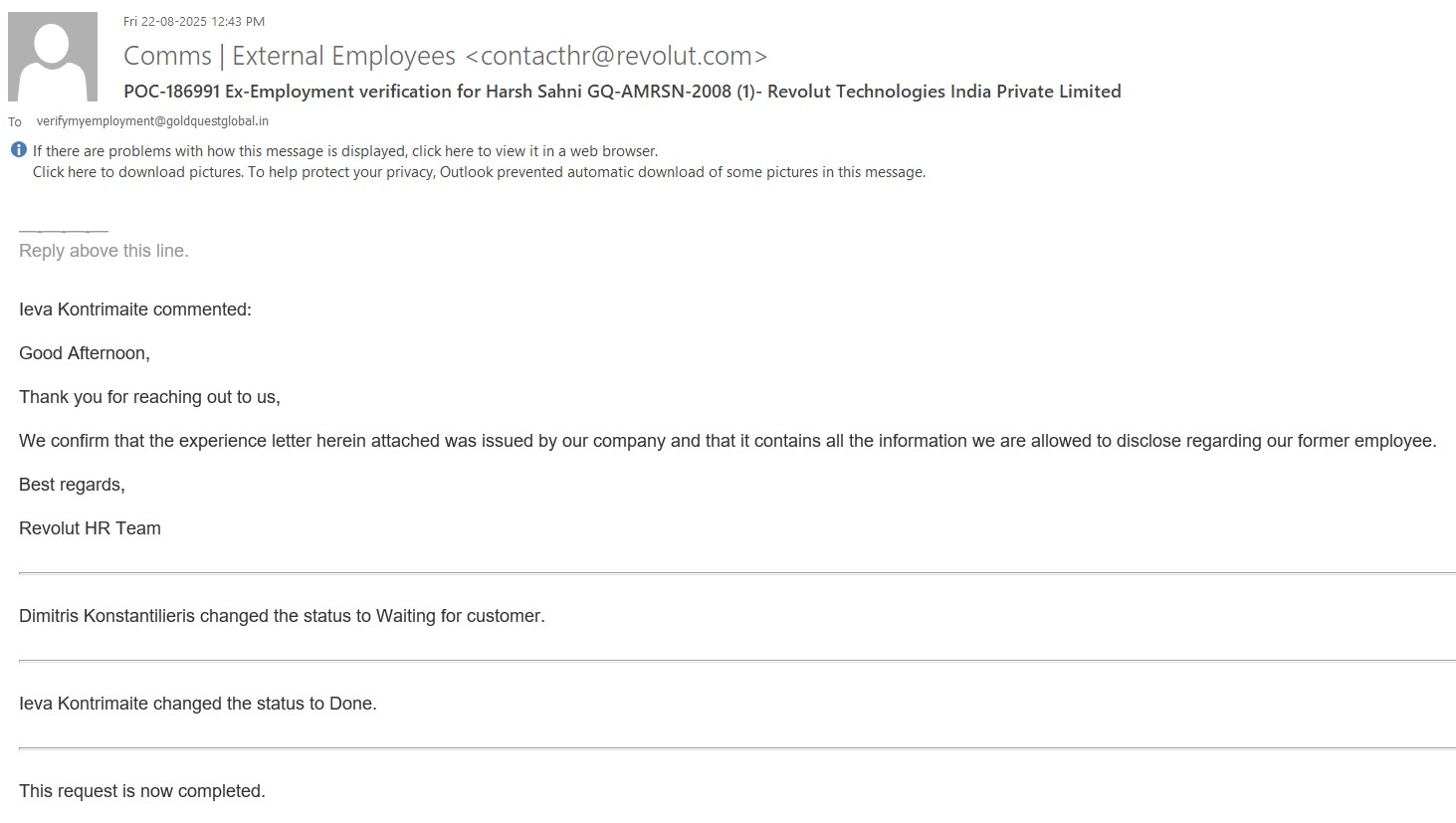Viewport: 1456px width, 823px height.
Task: Click the "Reply above this line." text
Action: tap(104, 251)
